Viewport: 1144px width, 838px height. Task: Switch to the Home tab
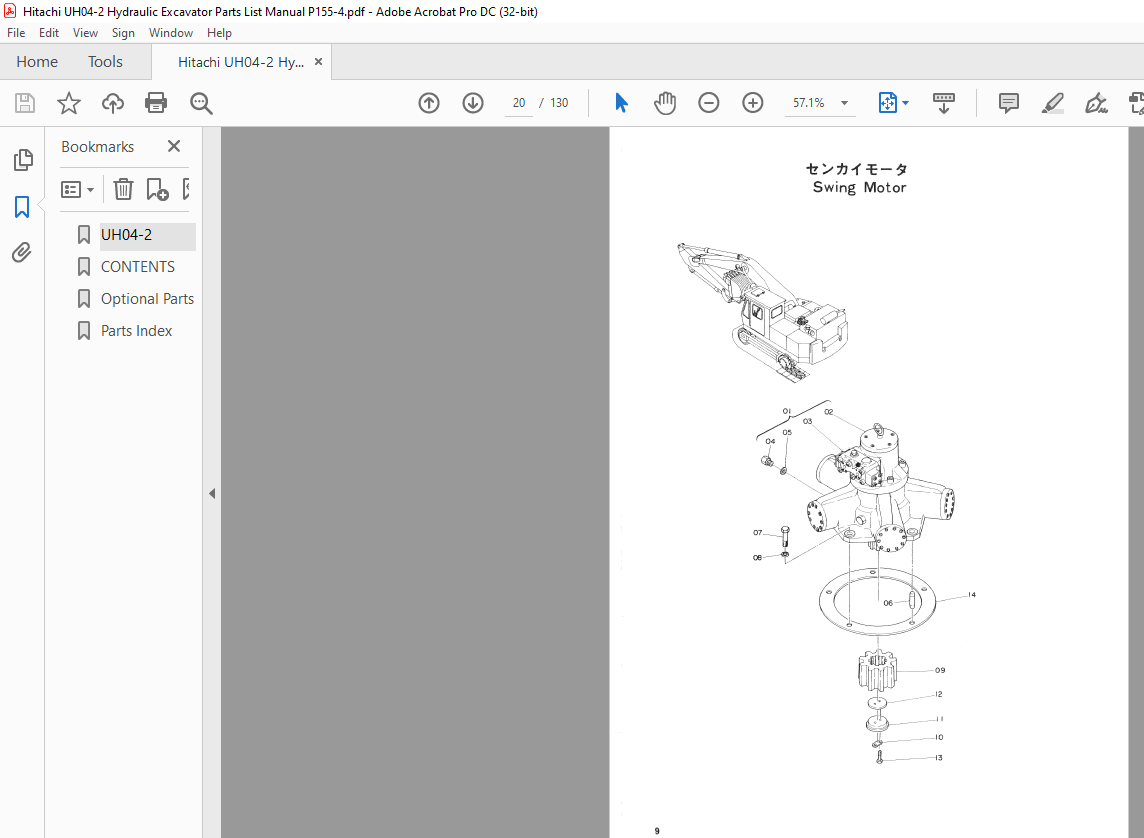click(37, 62)
